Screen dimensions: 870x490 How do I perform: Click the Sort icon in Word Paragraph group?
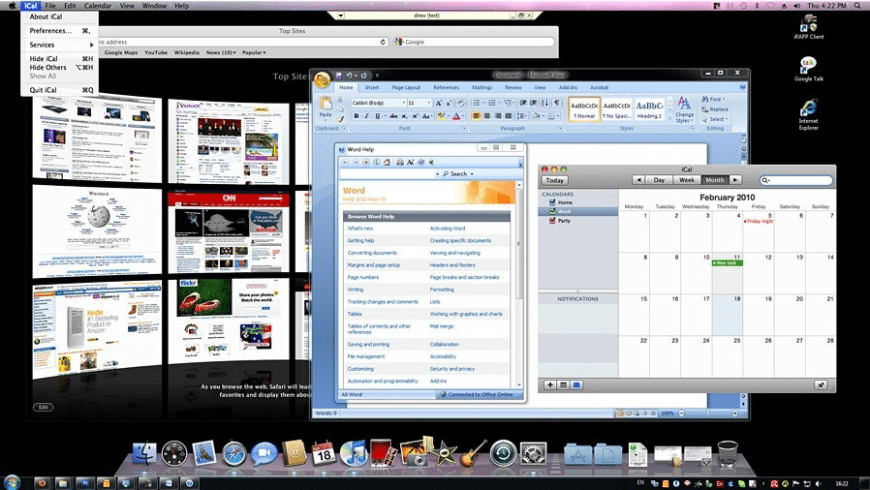pyautogui.click(x=545, y=103)
